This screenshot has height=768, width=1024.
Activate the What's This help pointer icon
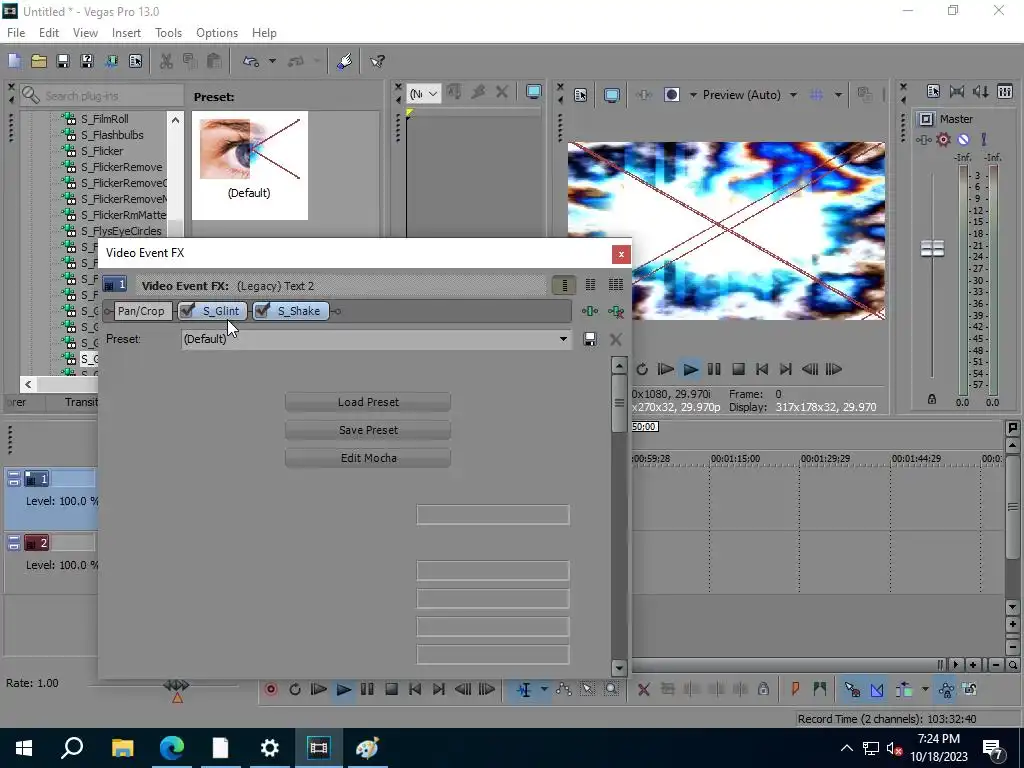pyautogui.click(x=377, y=61)
